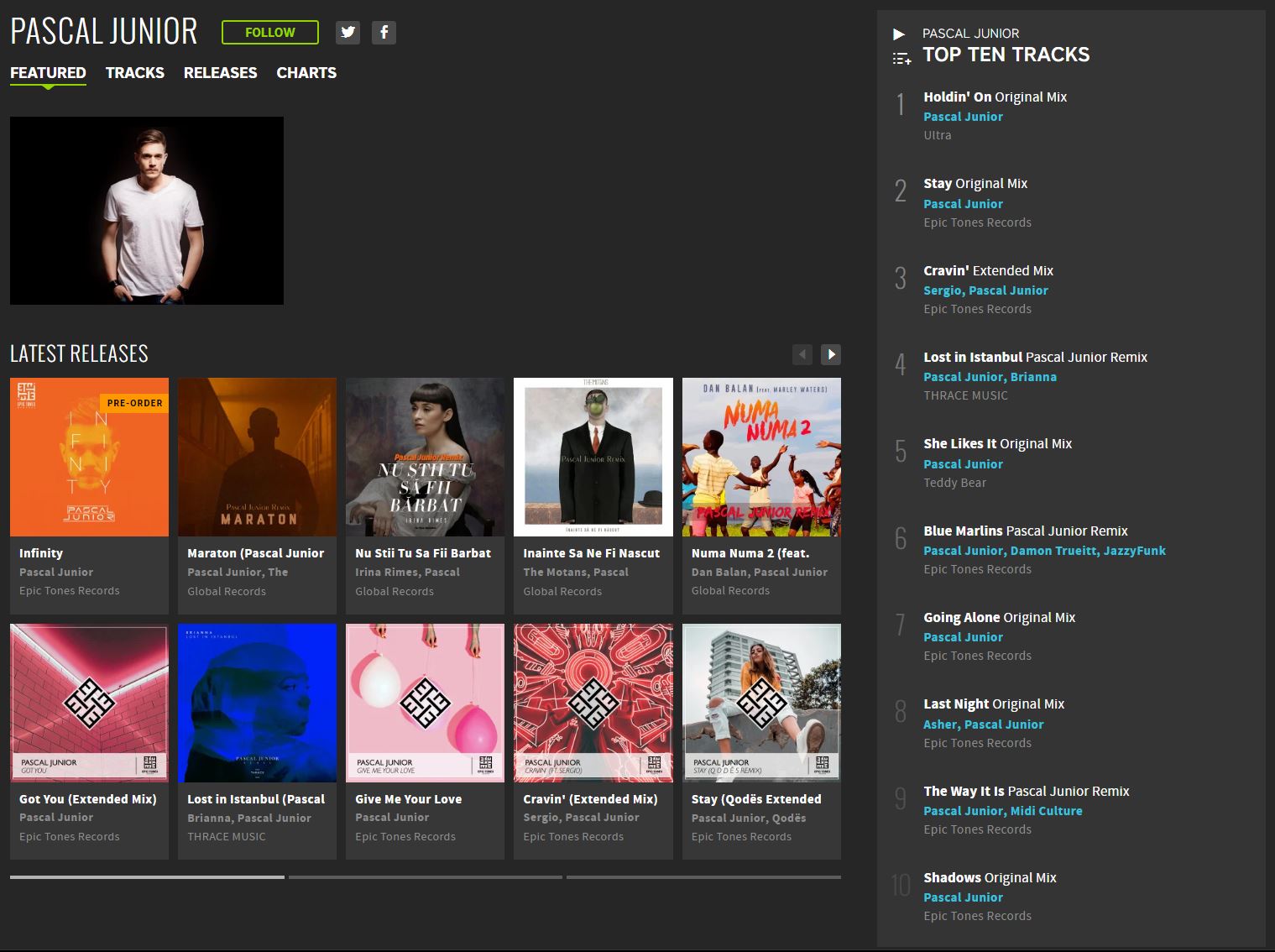Click the Ultra label under Holdin' On
Image resolution: width=1275 pixels, height=952 pixels.
point(938,135)
